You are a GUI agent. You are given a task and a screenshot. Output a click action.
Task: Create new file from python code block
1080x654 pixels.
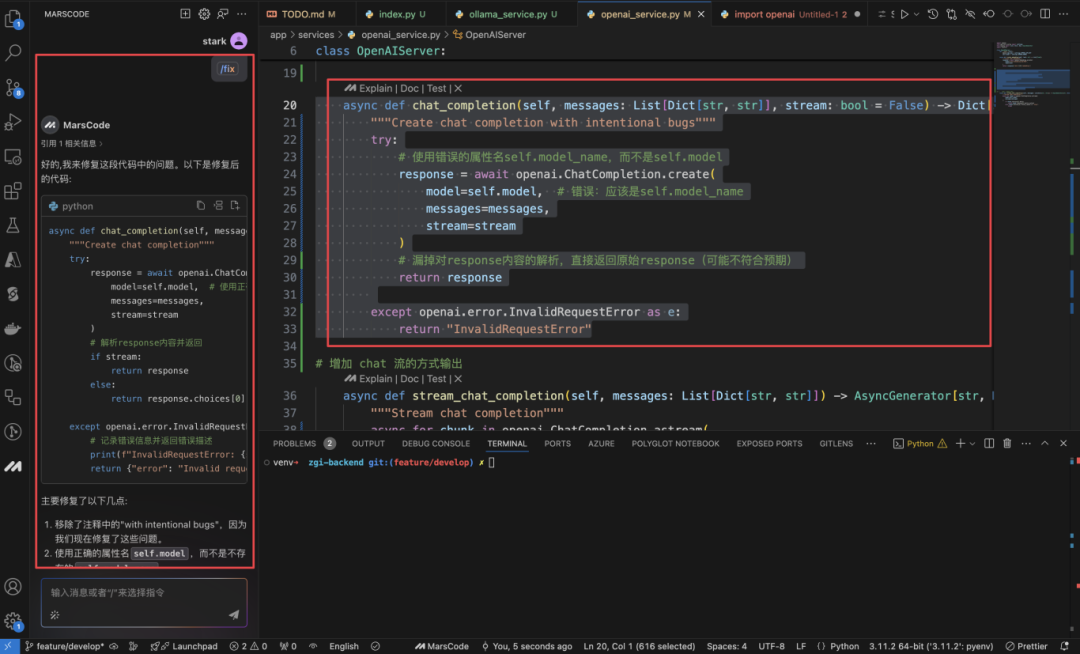pos(235,205)
